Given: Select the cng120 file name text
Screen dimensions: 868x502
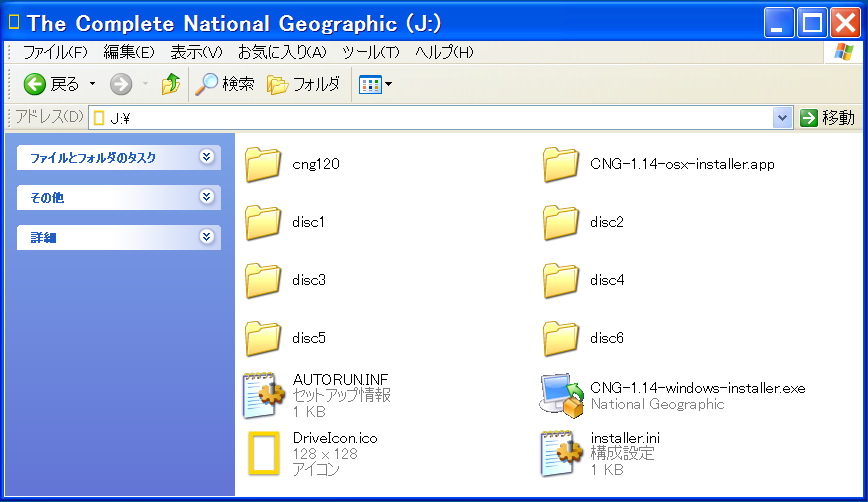Looking at the screenshot, I should pyautogui.click(x=316, y=164).
